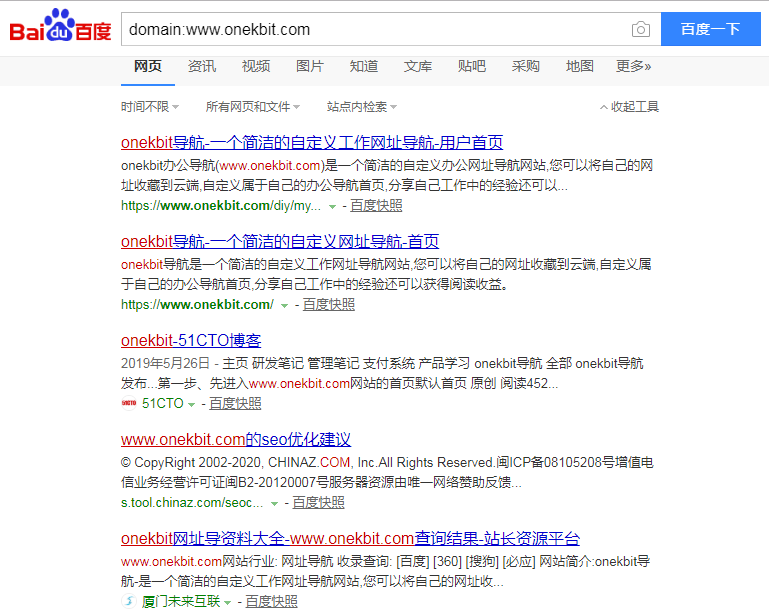Open the 图片 tab
The image size is (769, 615).
point(309,66)
